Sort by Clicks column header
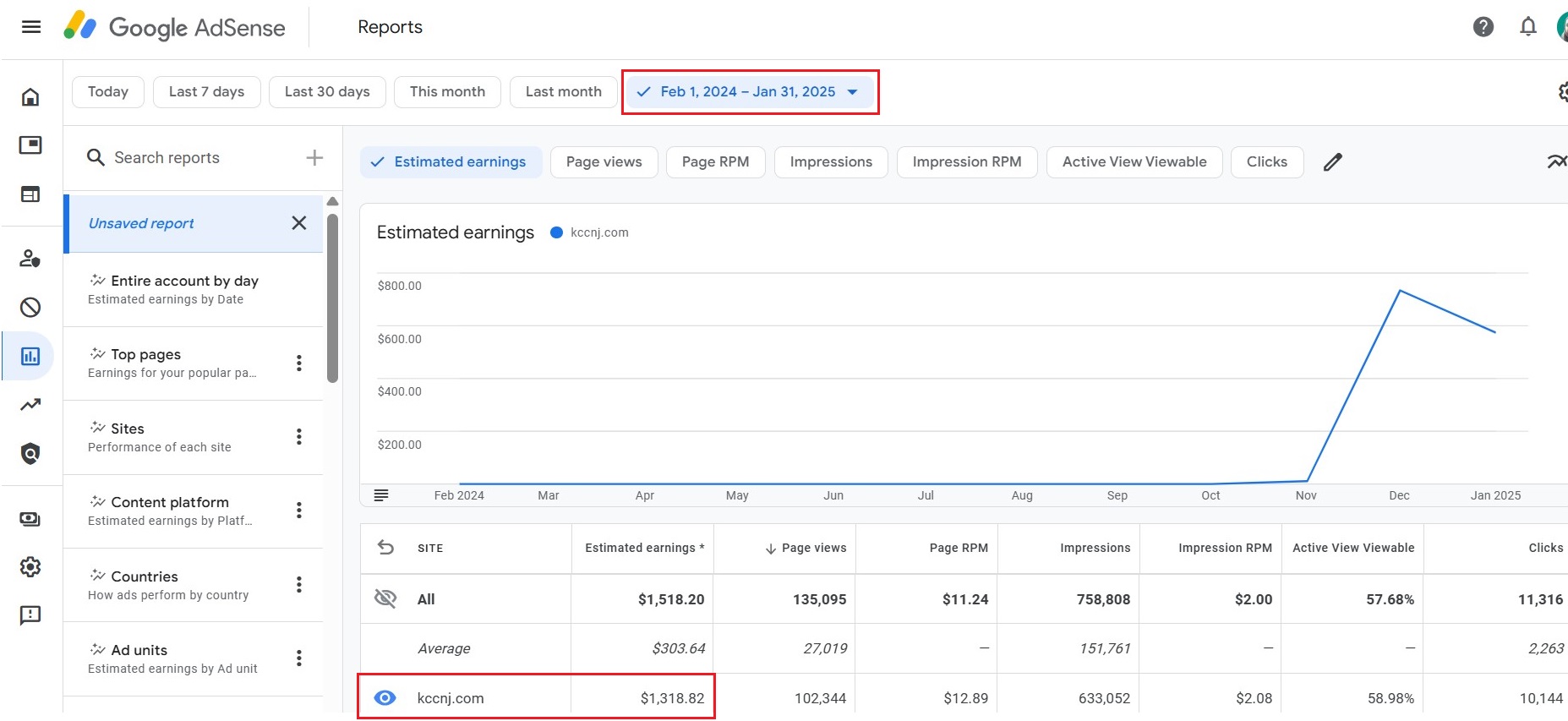Viewport: 1568px width, 721px height. pyautogui.click(x=1545, y=548)
